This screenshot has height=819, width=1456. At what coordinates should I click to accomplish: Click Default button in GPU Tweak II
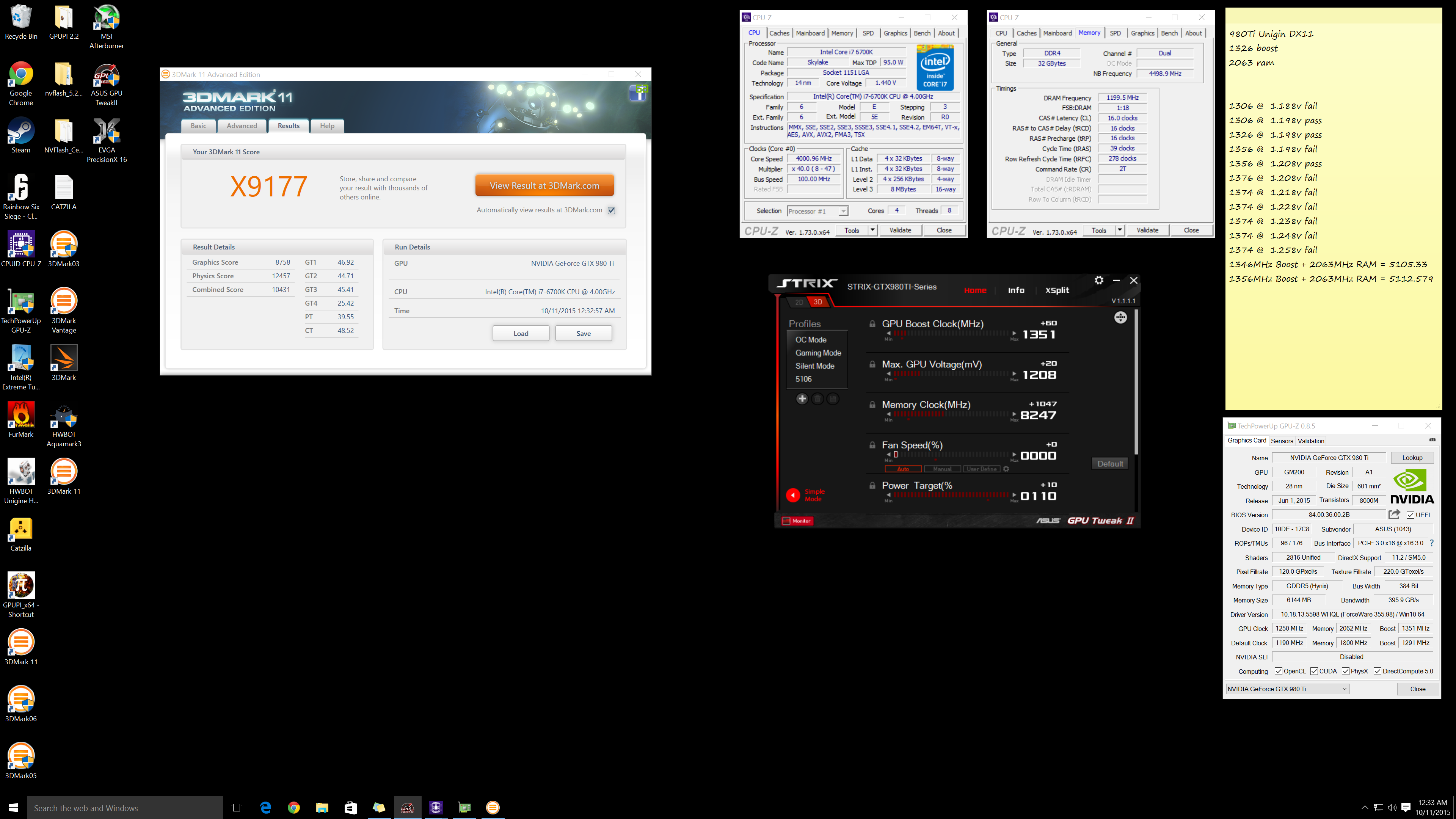click(x=1110, y=464)
